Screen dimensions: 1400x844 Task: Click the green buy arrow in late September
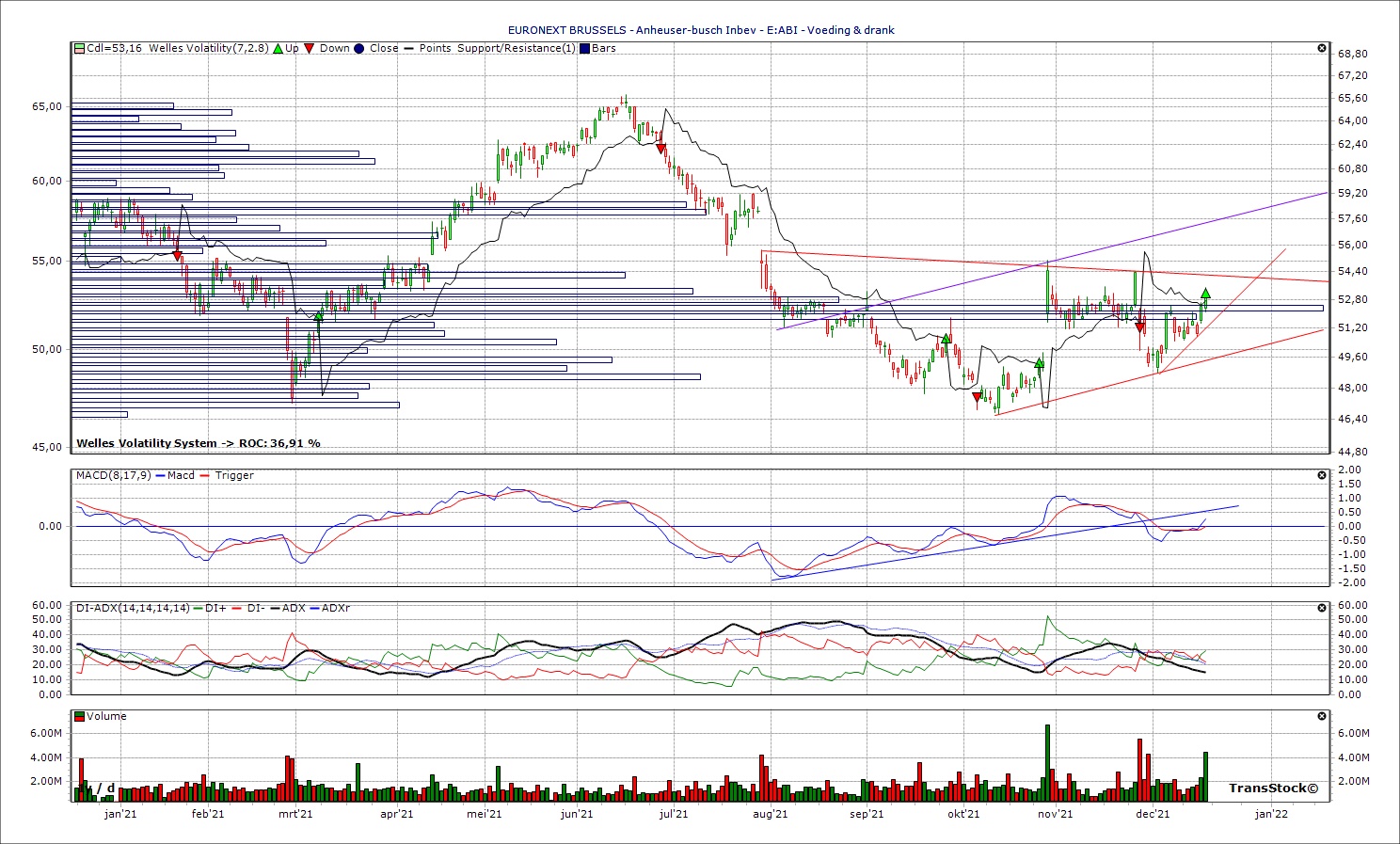pyautogui.click(x=946, y=338)
